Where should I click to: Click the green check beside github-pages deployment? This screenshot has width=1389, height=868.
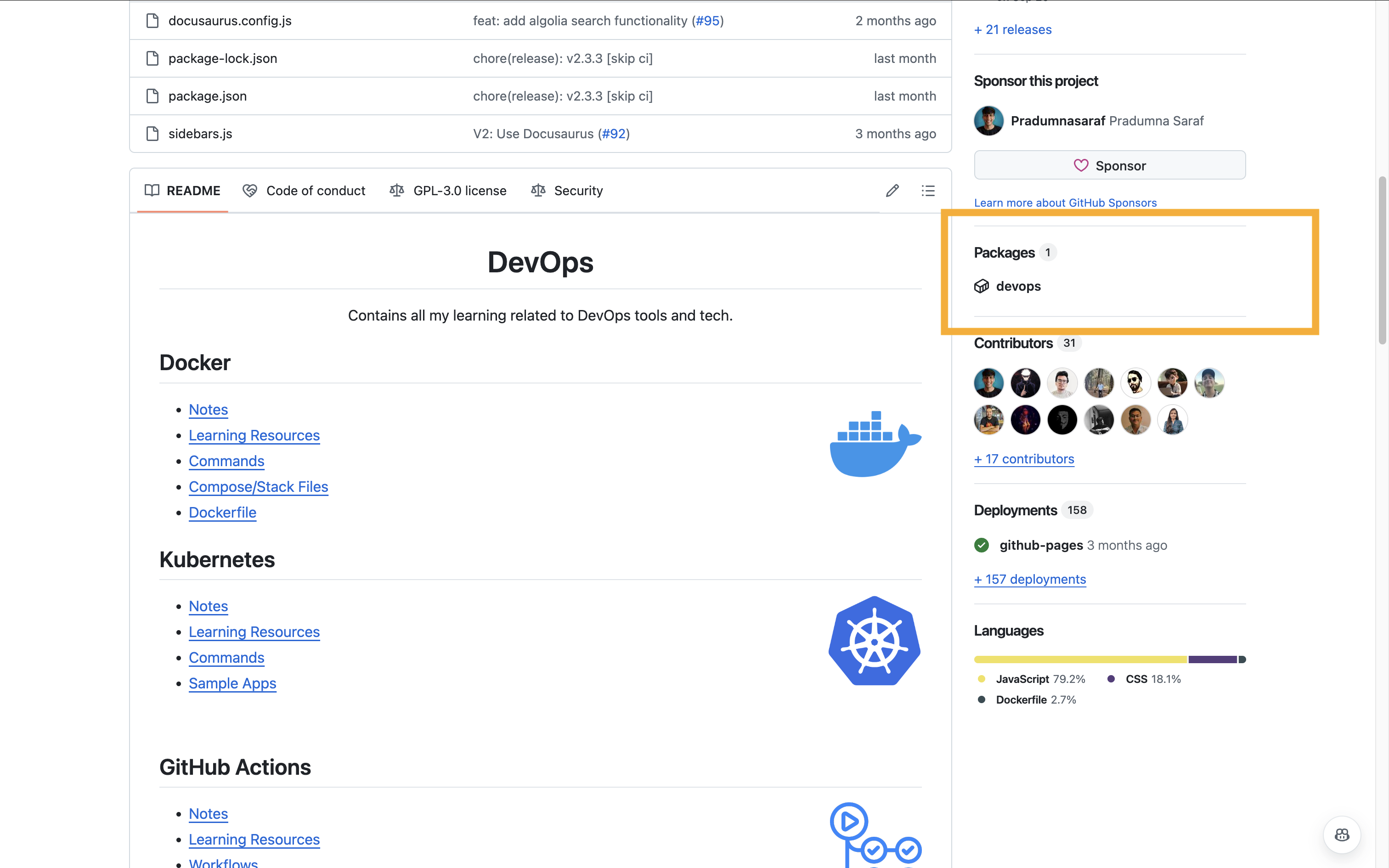(982, 545)
